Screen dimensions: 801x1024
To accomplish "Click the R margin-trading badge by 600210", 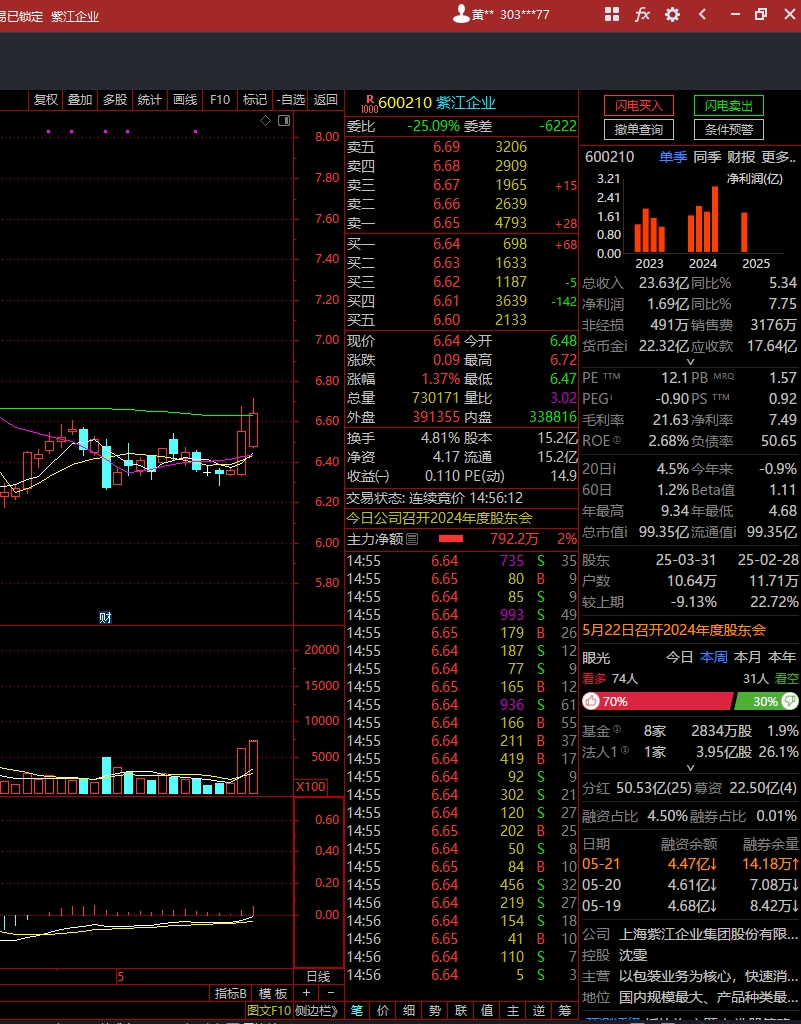I will pos(369,103).
